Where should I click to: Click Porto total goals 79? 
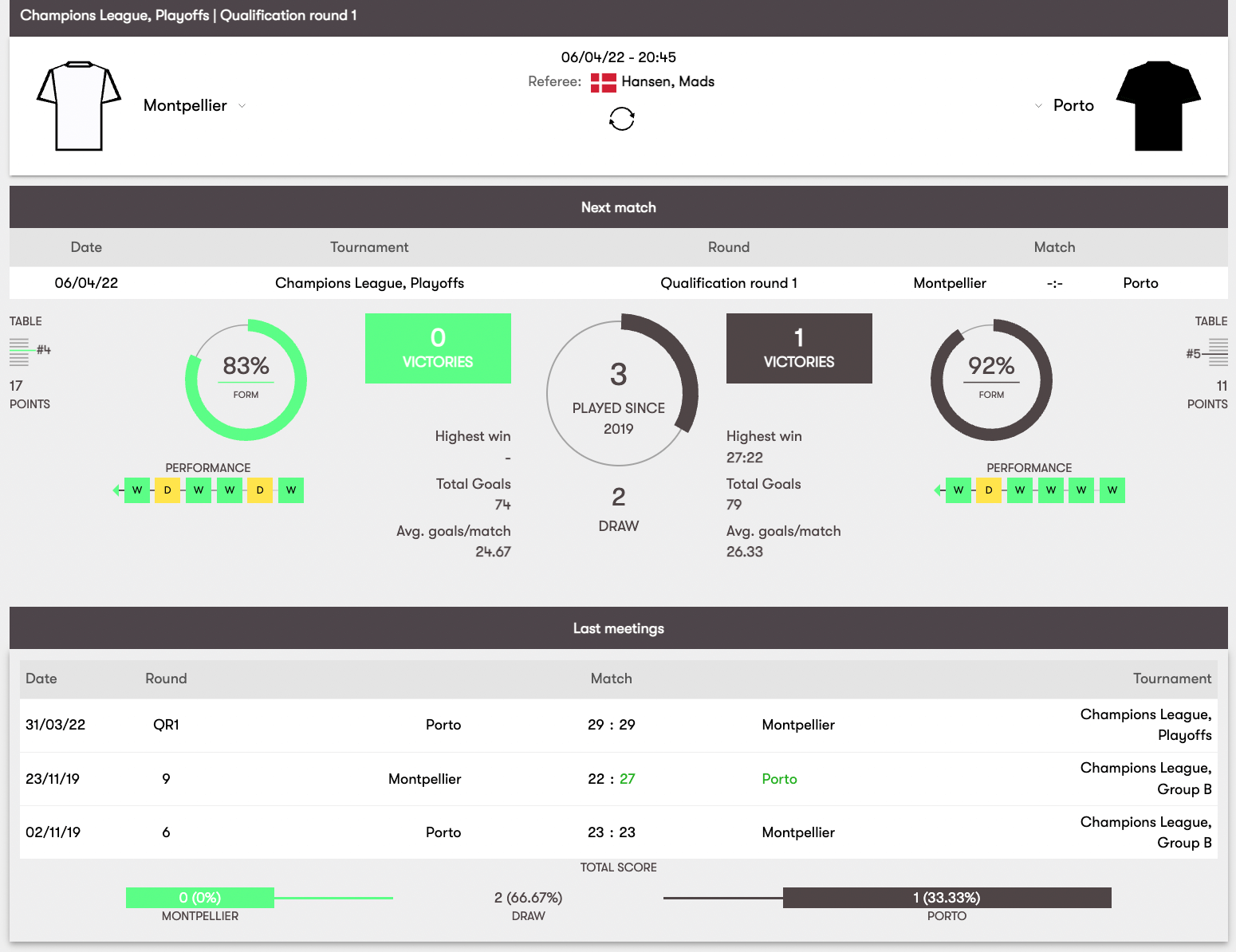(x=734, y=505)
